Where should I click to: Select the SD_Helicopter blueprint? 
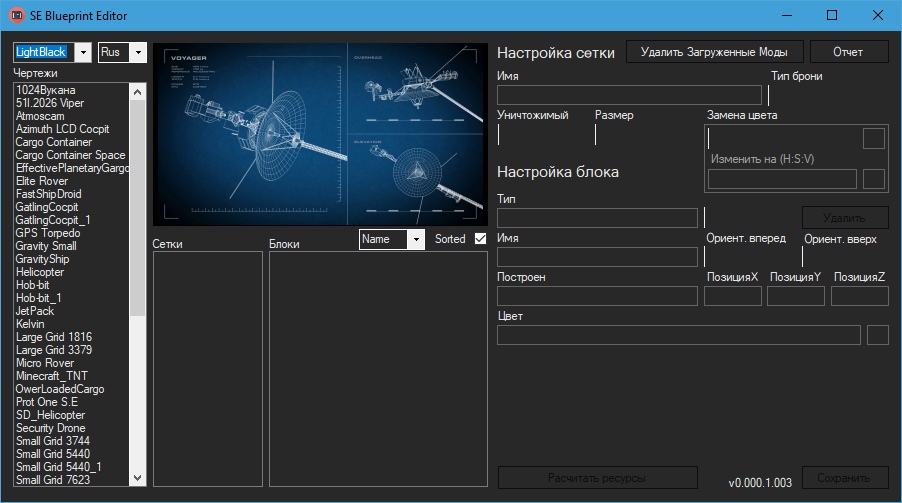click(x=72, y=415)
